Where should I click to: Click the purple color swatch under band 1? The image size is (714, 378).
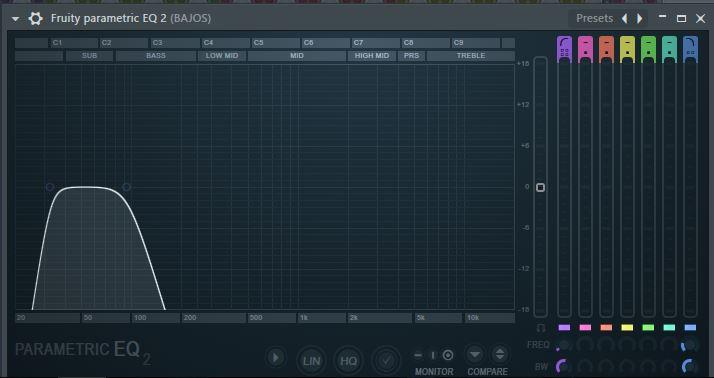click(564, 327)
